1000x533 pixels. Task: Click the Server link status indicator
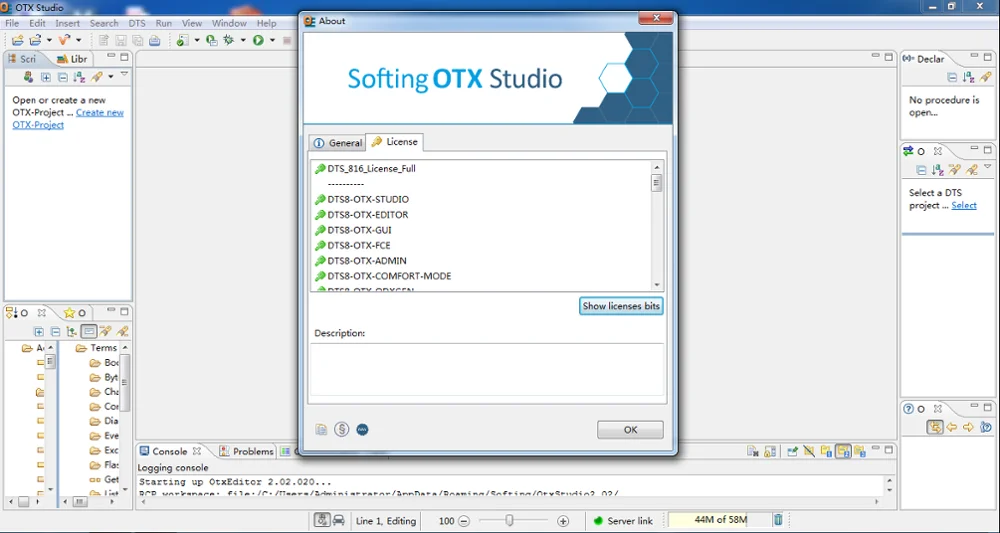click(623, 521)
